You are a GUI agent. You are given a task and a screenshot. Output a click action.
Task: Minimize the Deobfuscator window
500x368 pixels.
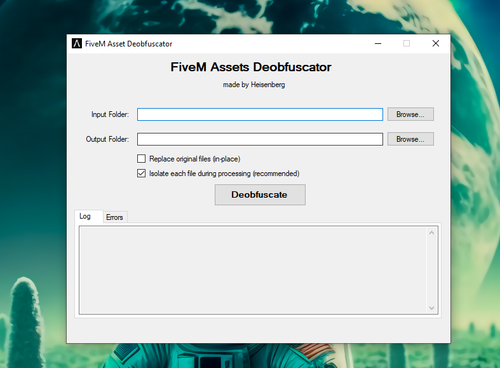[x=378, y=43]
